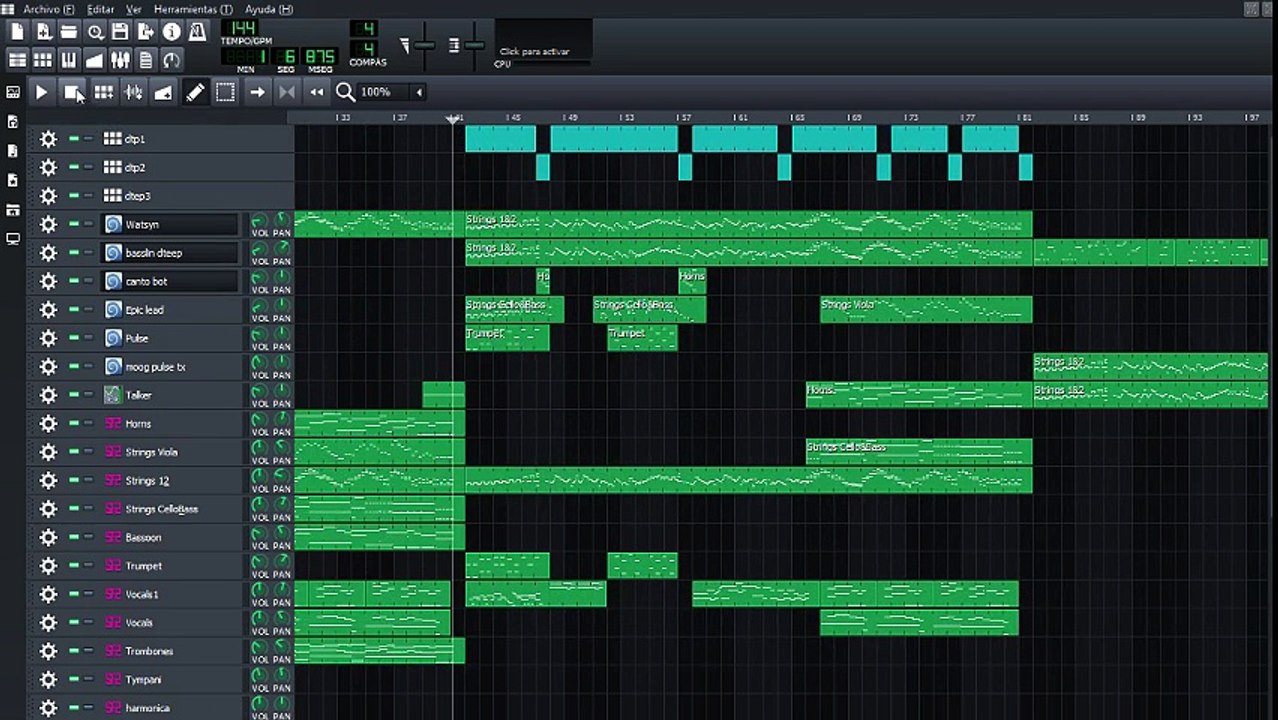Open the Editar menu
This screenshot has height=720, width=1278.
[100, 9]
